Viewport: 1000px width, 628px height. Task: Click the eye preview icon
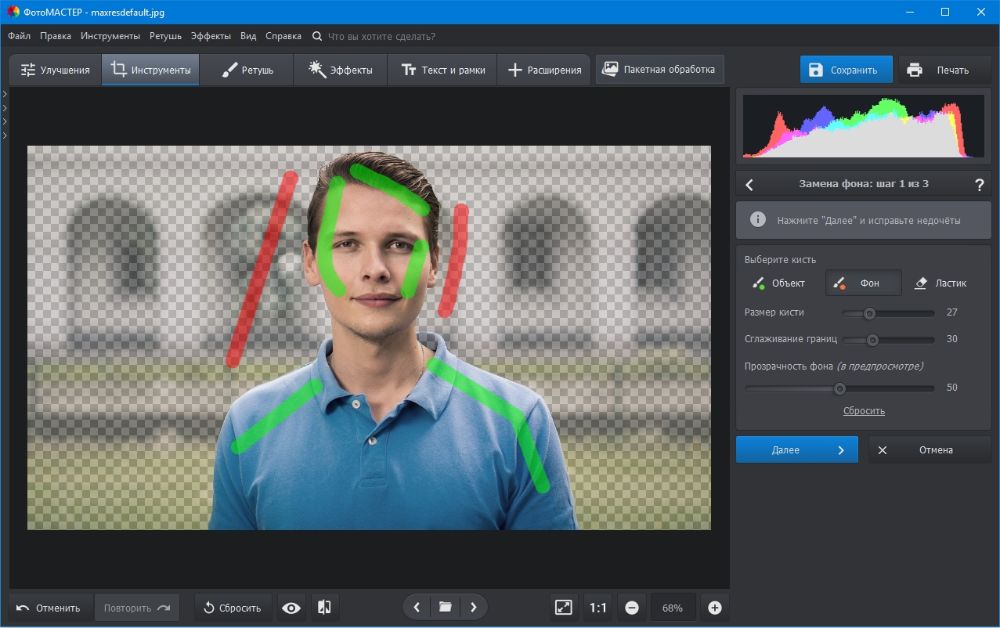pos(291,607)
